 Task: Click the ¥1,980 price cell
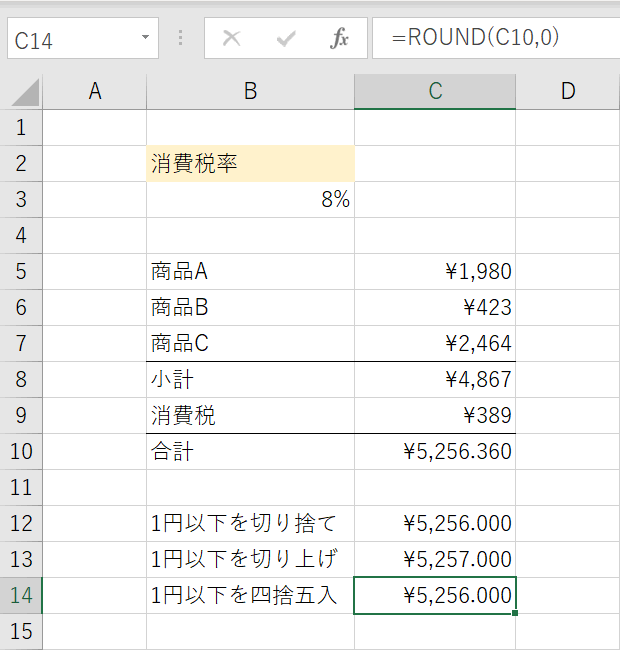pyautogui.click(x=435, y=272)
